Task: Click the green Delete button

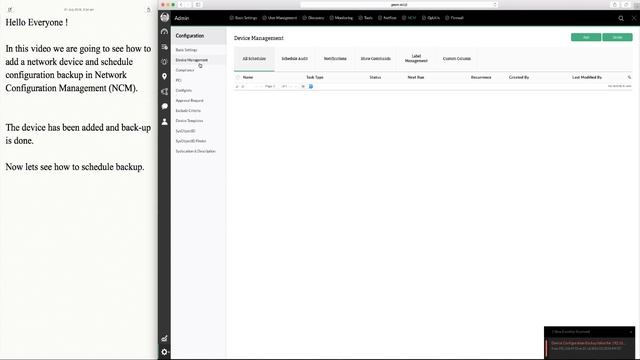Action: 617,37
